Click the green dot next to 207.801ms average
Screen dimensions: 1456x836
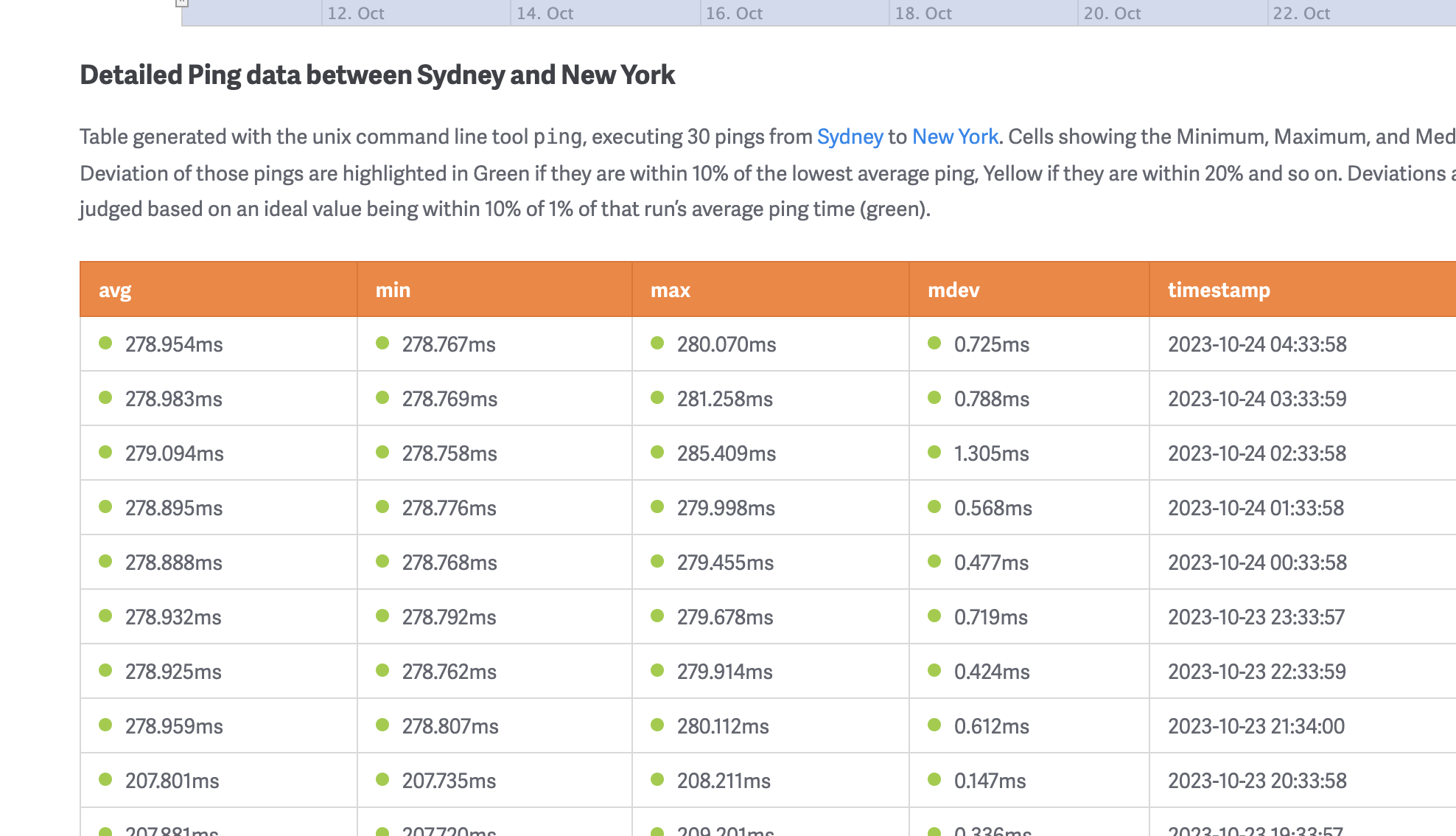point(105,779)
